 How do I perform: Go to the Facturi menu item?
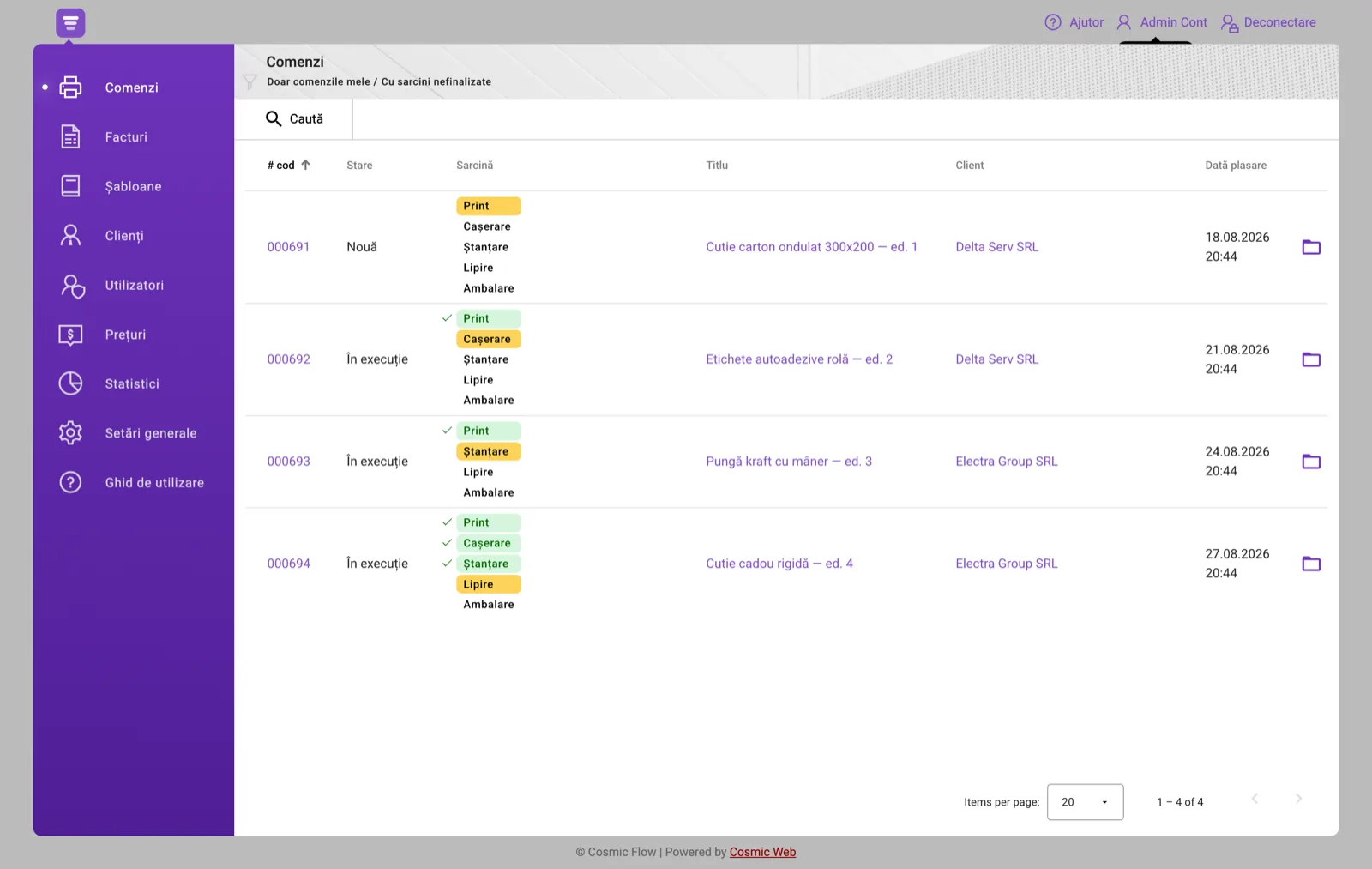pyautogui.click(x=126, y=137)
